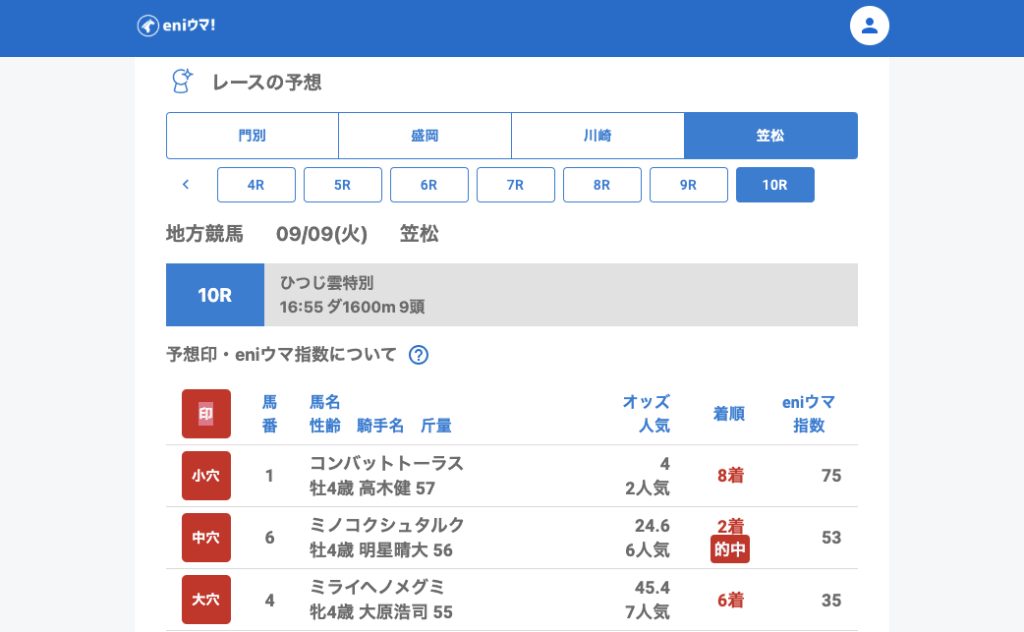Open the question mark help icon
Image resolution: width=1024 pixels, height=632 pixels.
click(419, 355)
